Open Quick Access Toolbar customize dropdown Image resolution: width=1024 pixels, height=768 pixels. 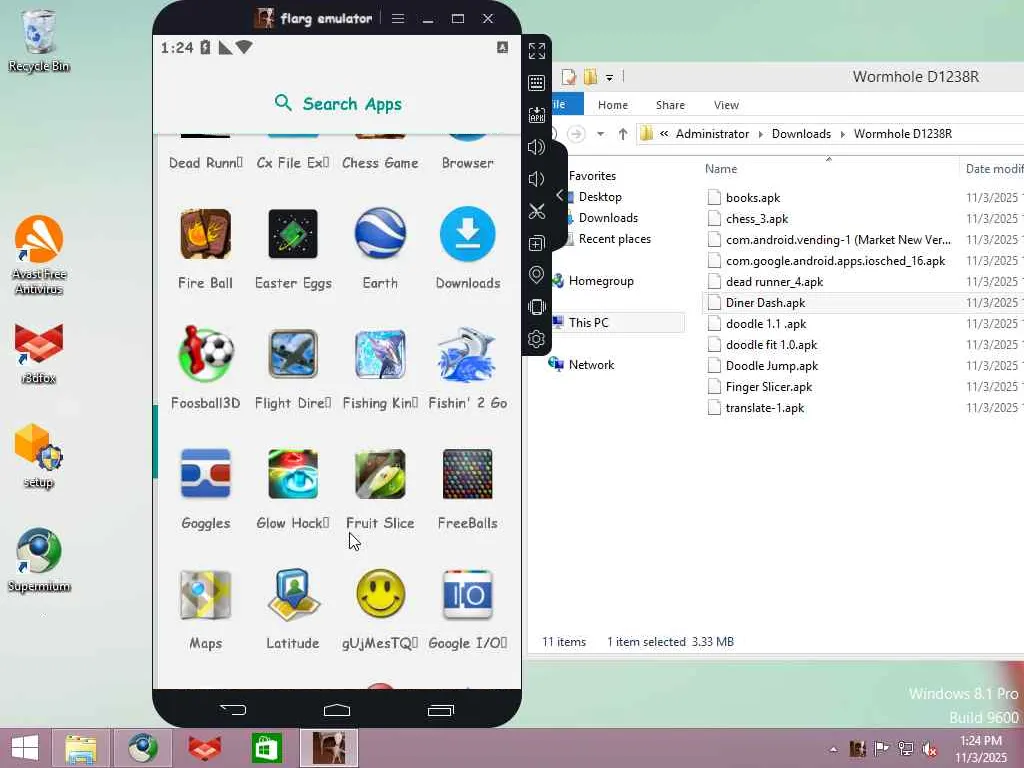coord(609,78)
